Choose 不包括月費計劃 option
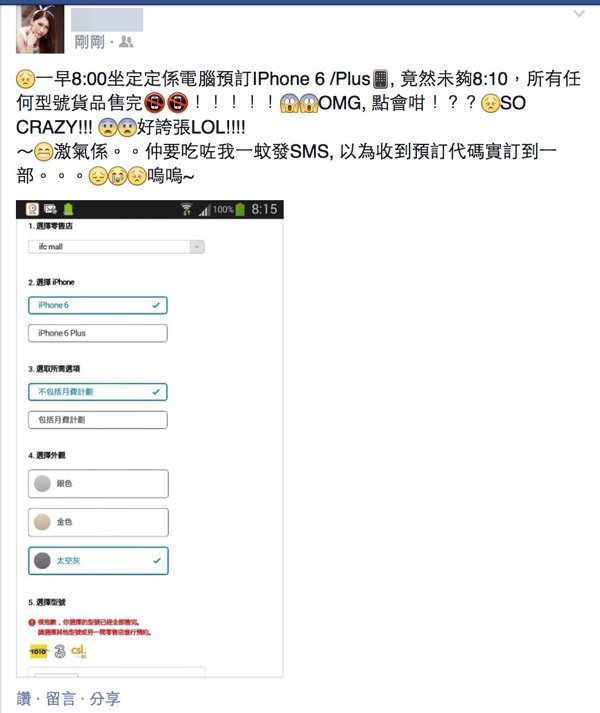 (x=98, y=392)
